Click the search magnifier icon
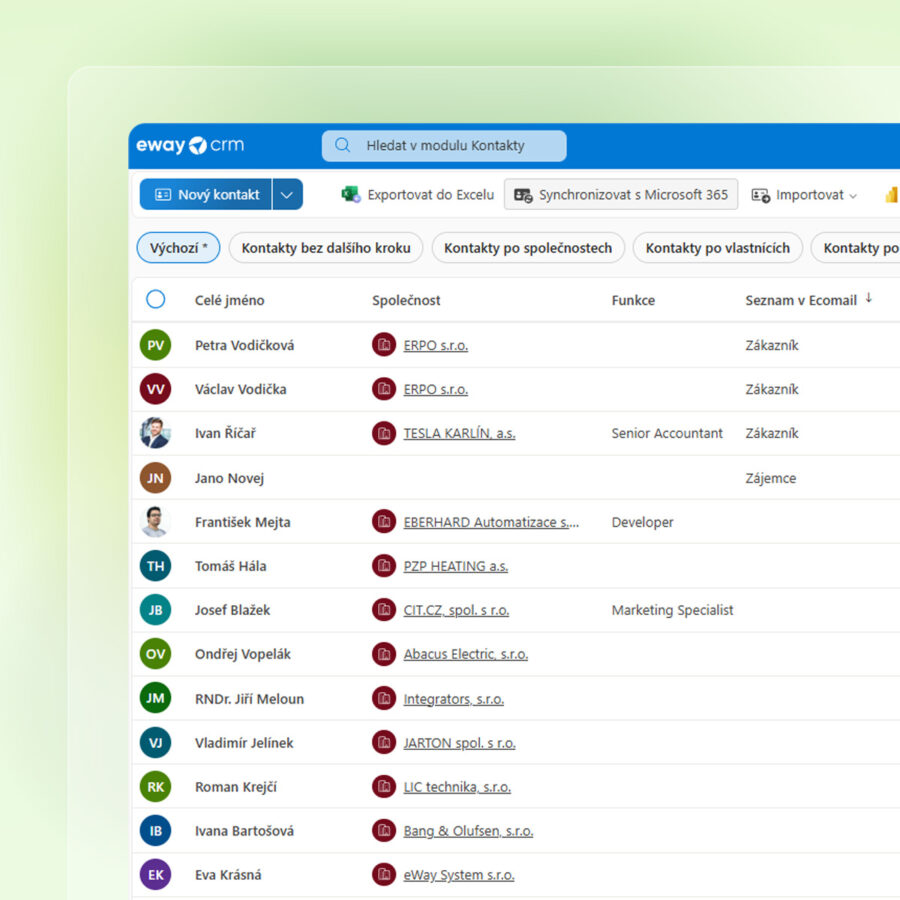Viewport: 900px width, 900px height. pos(343,146)
